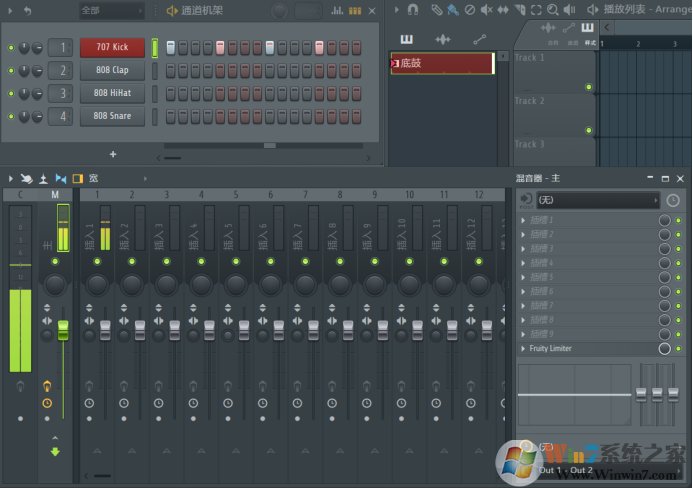Open the graph editor bars icon in channel rack
Viewport: 693px width, 489px height.
(355, 10)
